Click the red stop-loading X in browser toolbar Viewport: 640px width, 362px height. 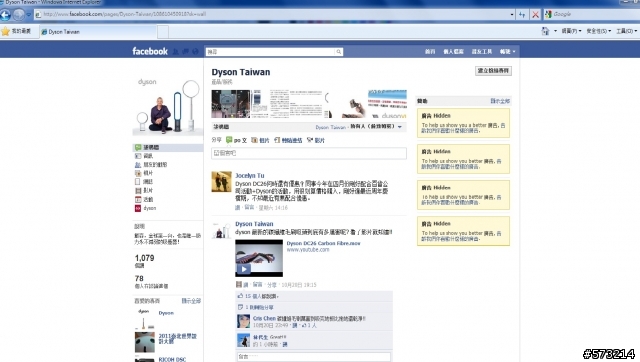(x=535, y=15)
